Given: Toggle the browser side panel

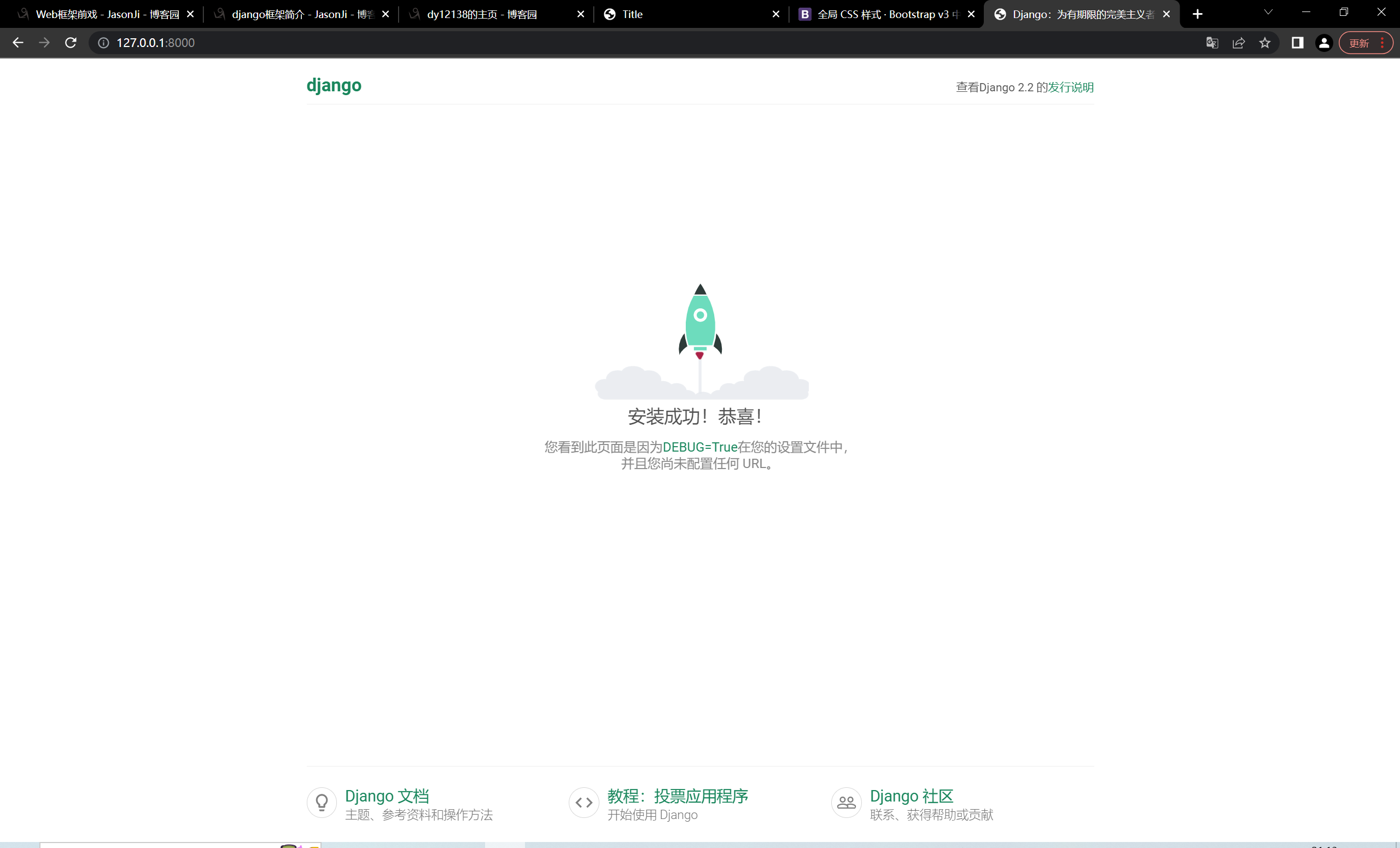Looking at the screenshot, I should pos(1297,43).
